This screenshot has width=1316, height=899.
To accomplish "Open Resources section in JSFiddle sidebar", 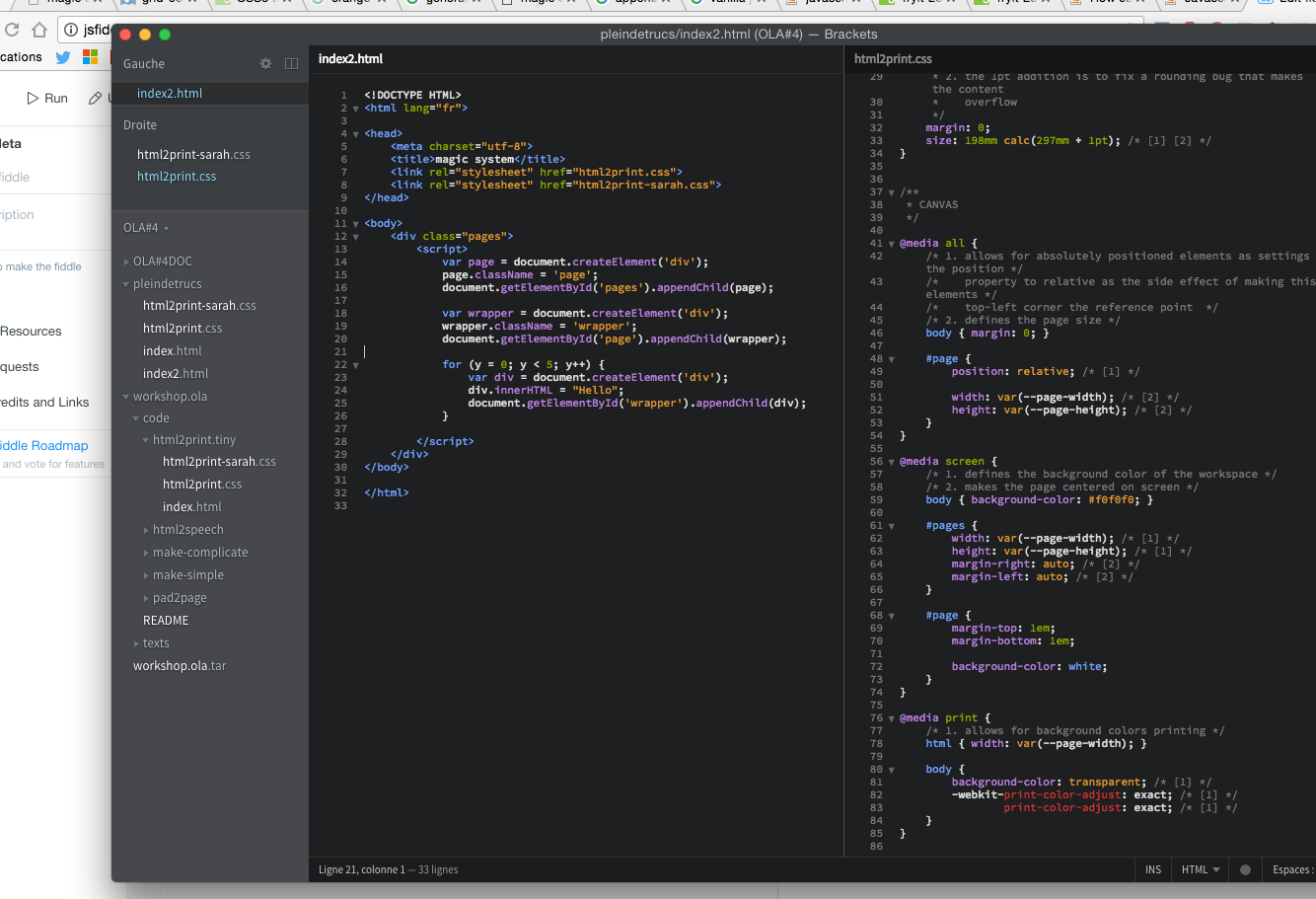I will click(31, 332).
